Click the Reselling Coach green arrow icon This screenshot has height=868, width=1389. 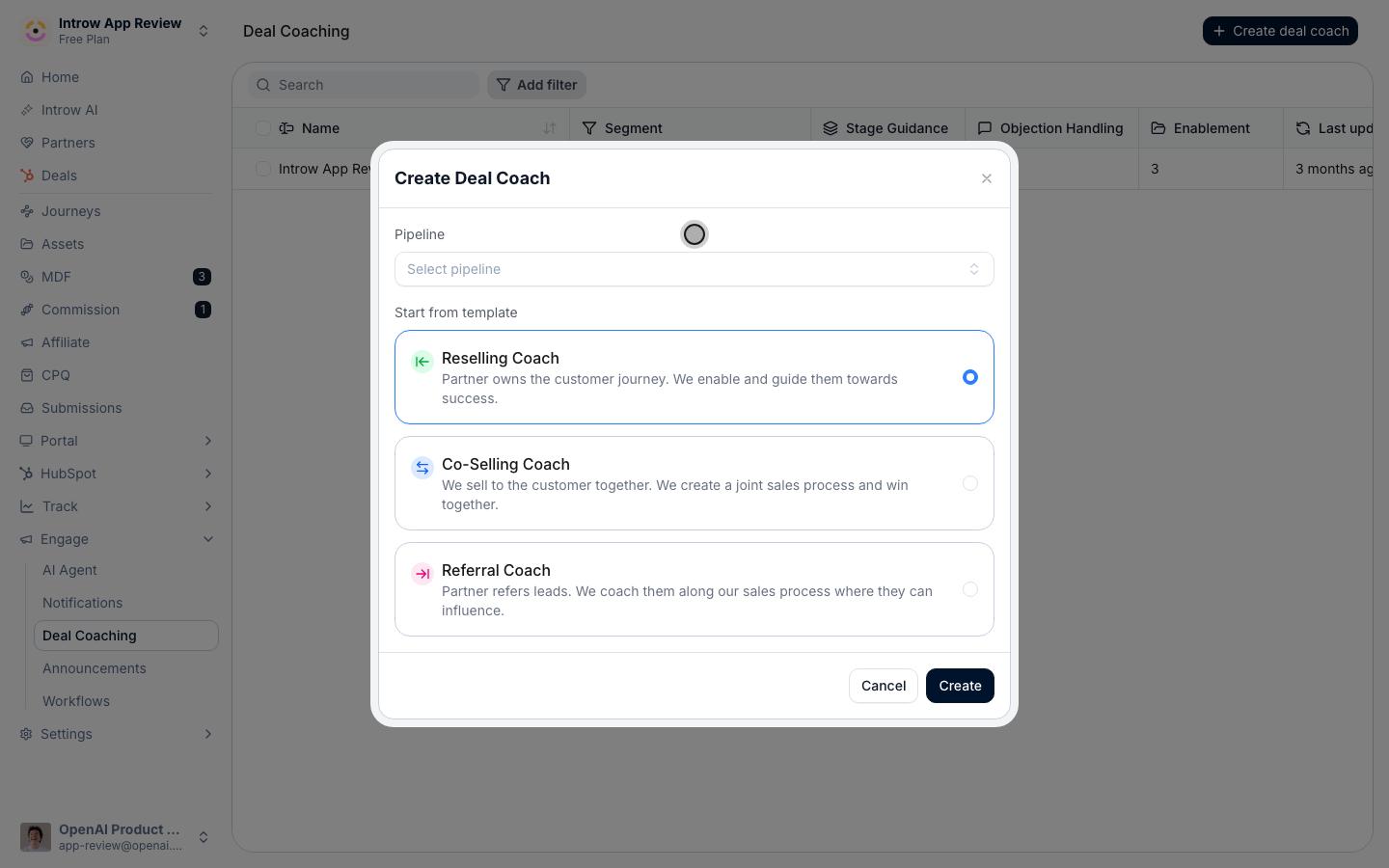click(422, 362)
